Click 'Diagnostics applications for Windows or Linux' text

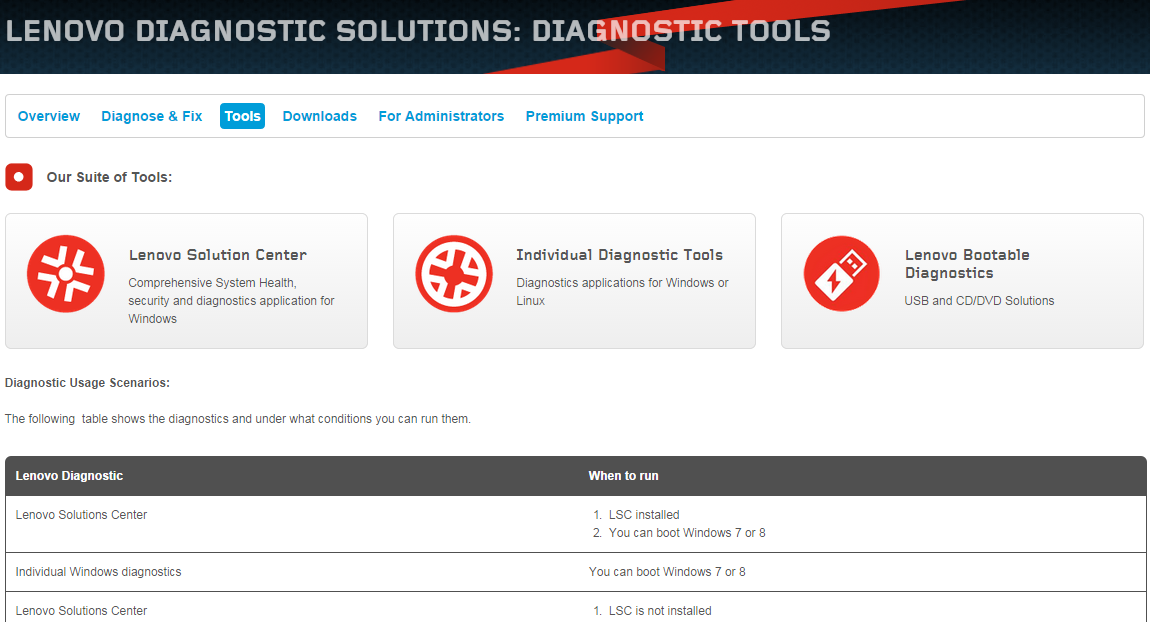(623, 292)
